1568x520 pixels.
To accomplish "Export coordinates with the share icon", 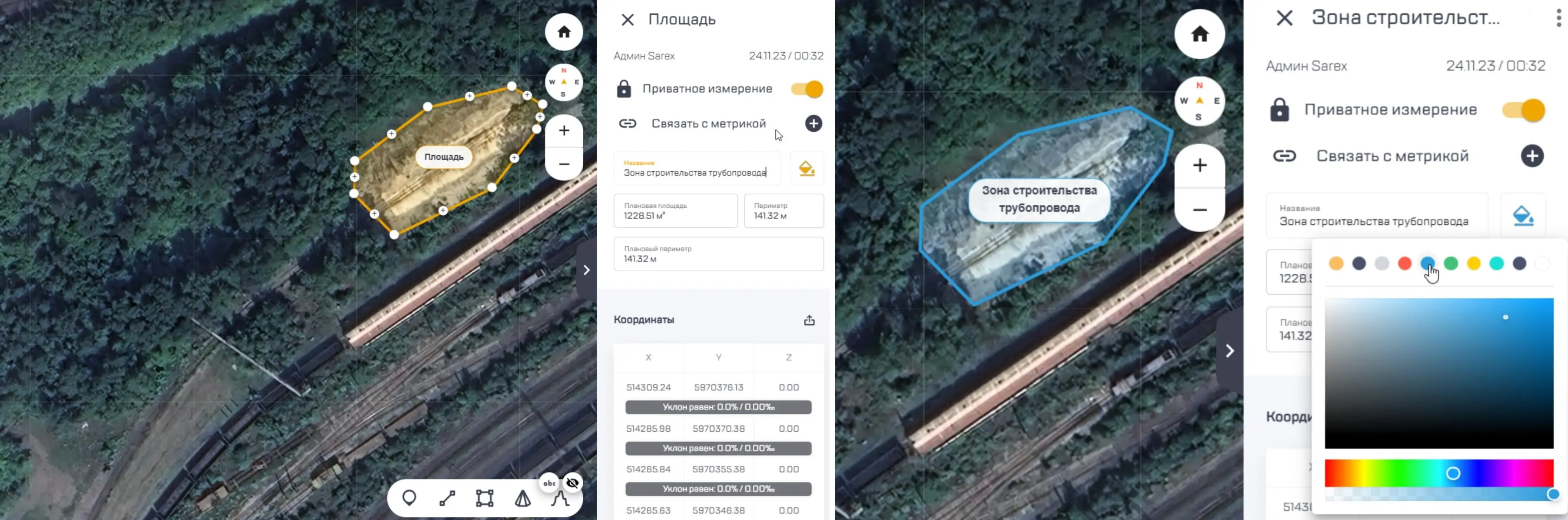I will (x=809, y=320).
